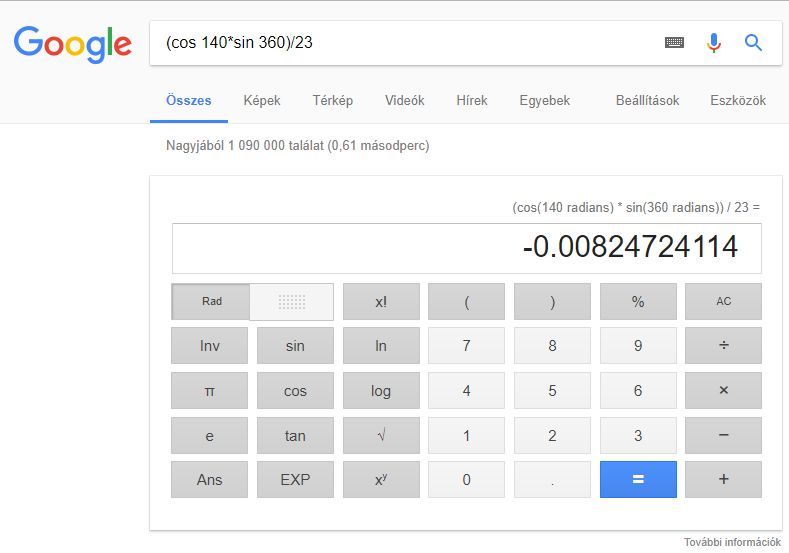This screenshot has height=553, width=789.
Task: Toggle the Inv inverse functions key
Action: point(209,346)
